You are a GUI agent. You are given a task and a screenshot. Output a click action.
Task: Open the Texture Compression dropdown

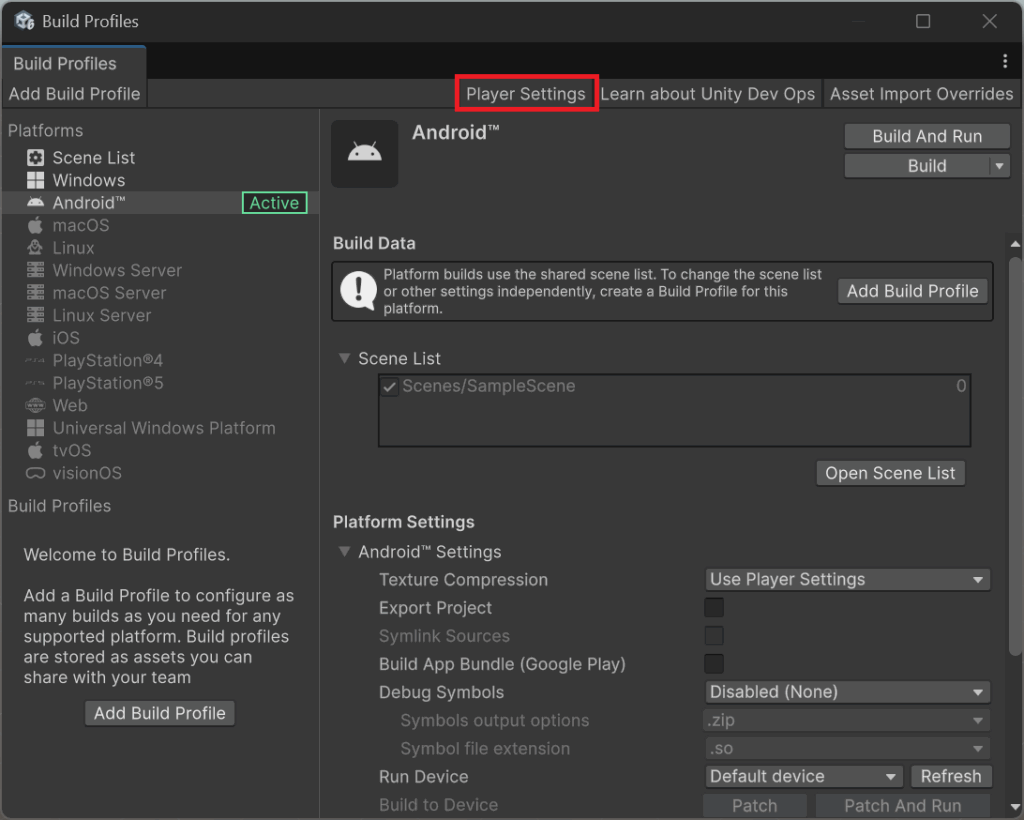[x=847, y=579]
